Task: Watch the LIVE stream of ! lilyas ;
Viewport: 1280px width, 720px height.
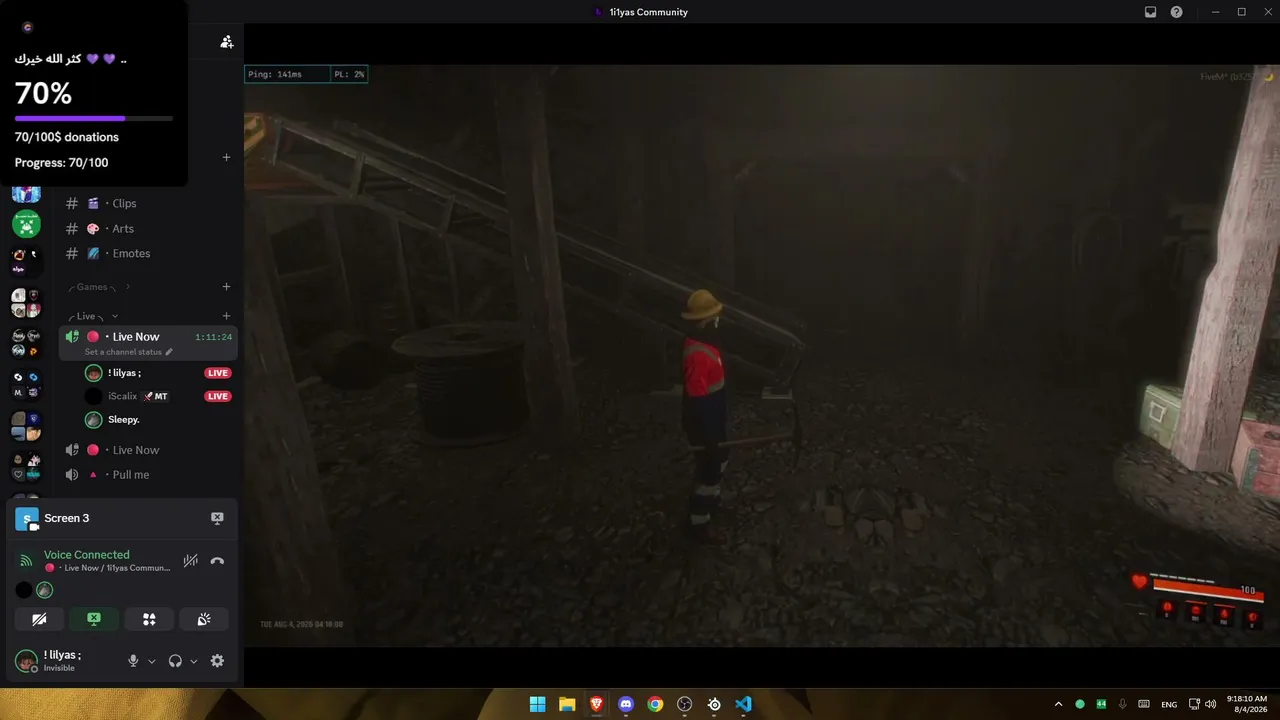Action: click(218, 373)
